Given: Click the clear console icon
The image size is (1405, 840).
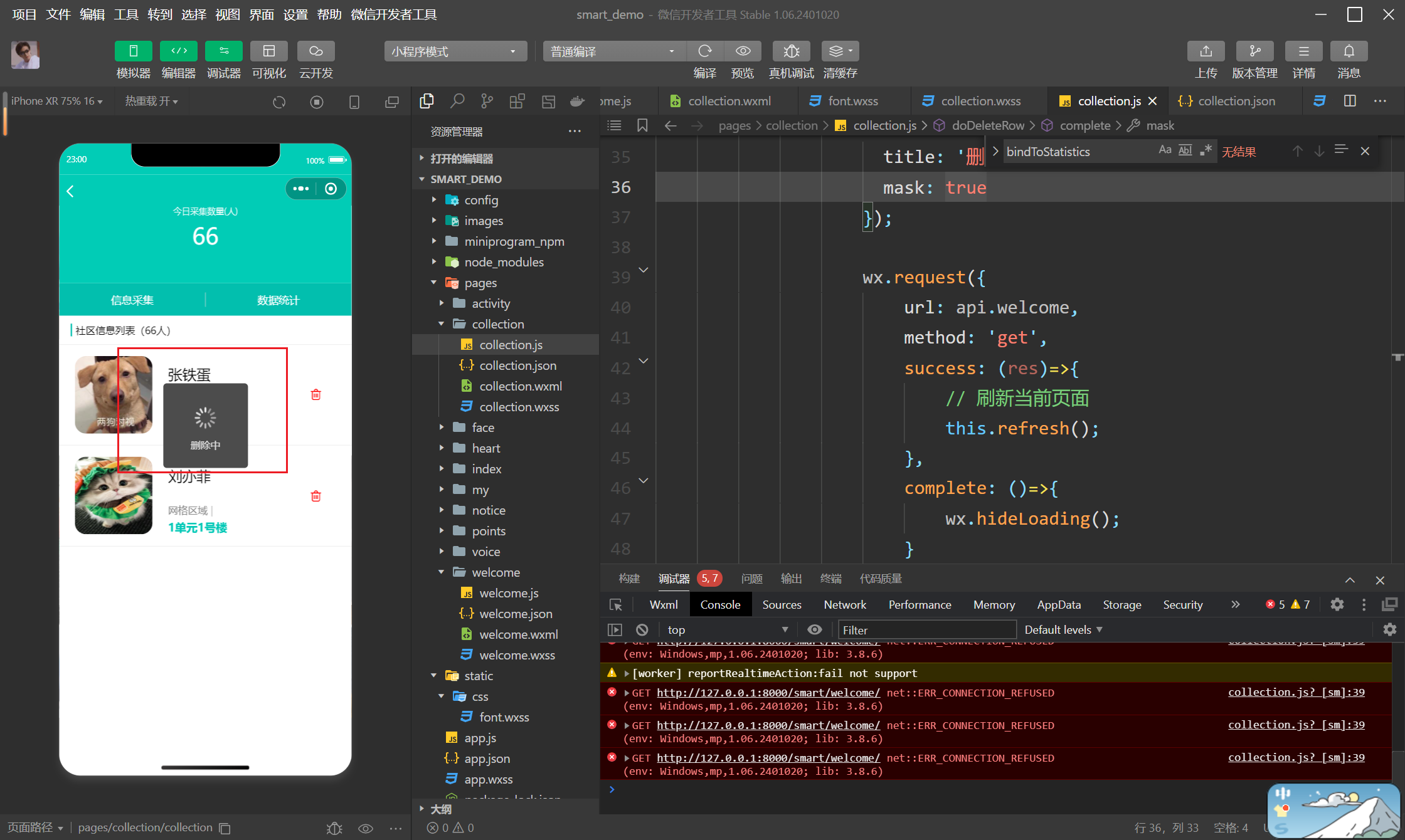Looking at the screenshot, I should point(642,629).
